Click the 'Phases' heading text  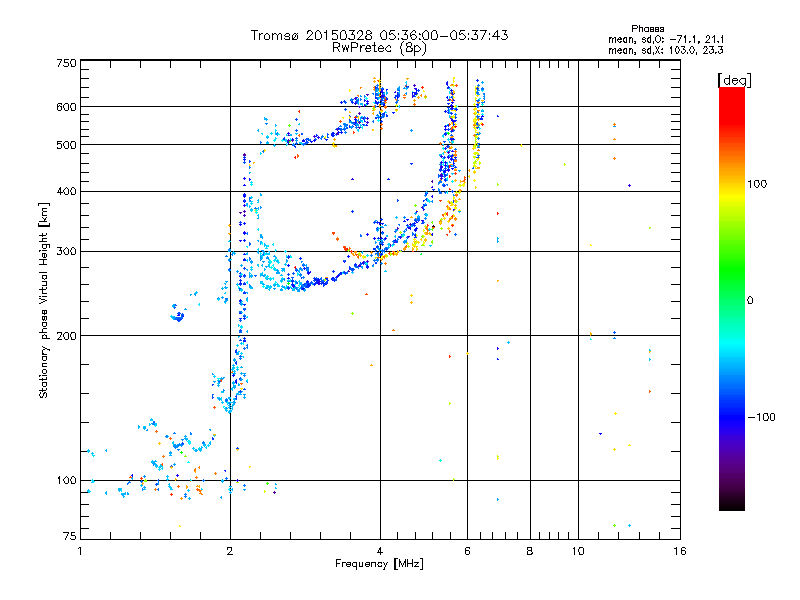click(x=647, y=29)
